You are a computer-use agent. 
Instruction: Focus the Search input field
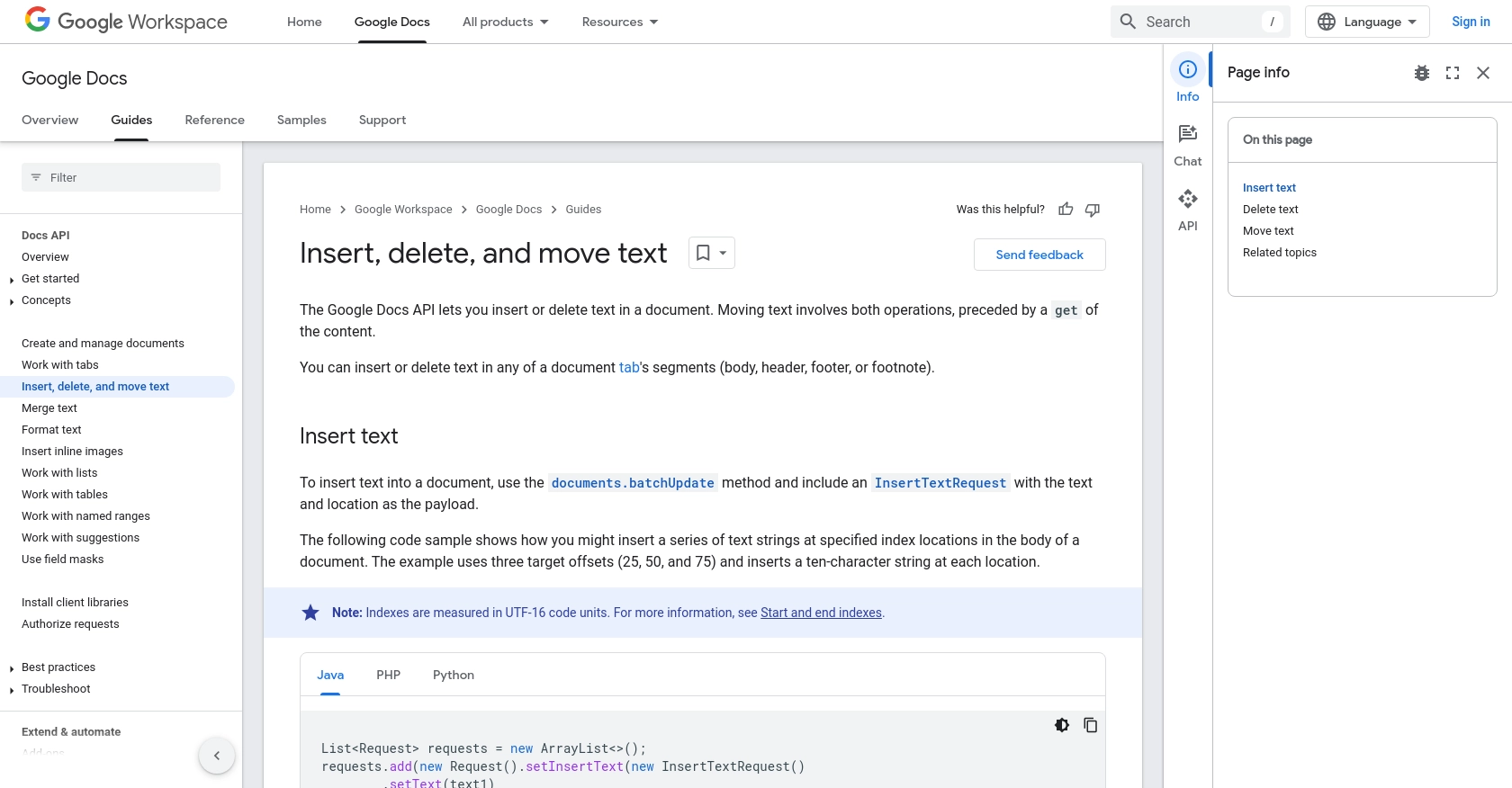(1201, 22)
